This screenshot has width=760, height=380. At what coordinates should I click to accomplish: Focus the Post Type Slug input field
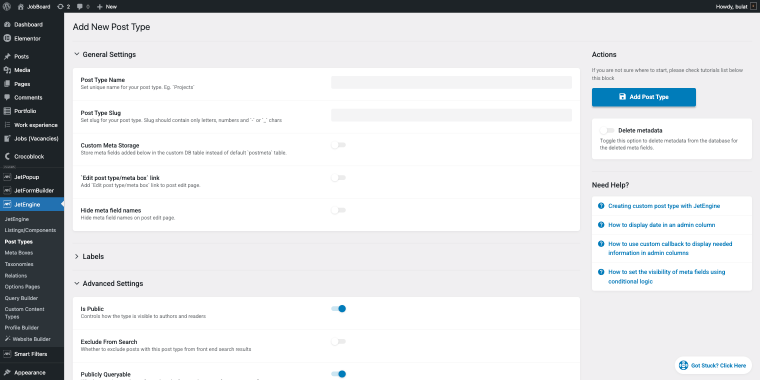coord(451,115)
